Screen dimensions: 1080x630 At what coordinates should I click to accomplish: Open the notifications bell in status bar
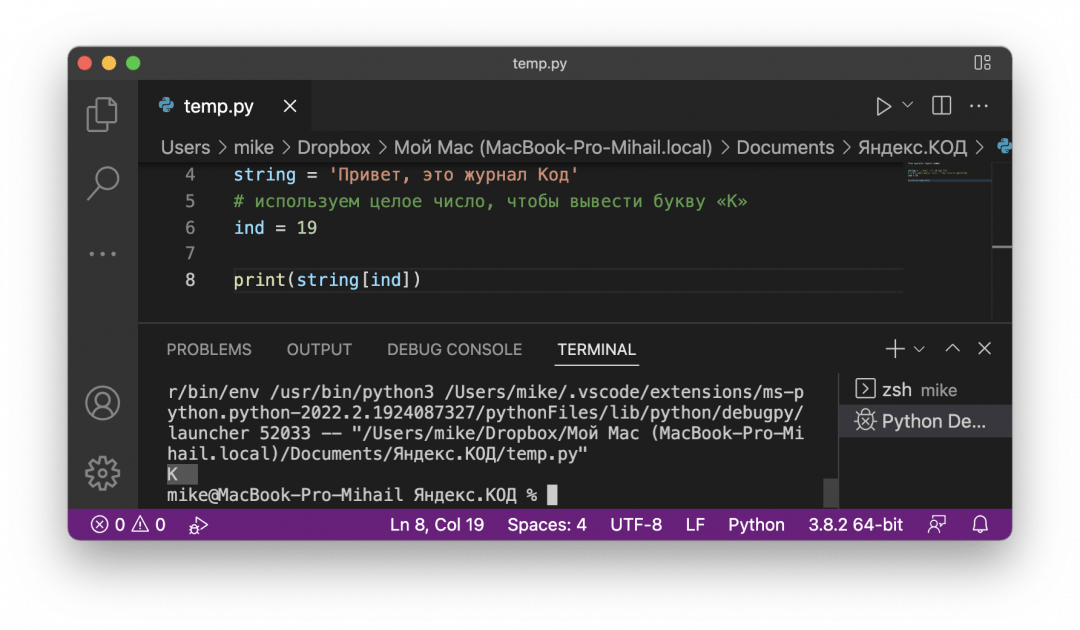pos(980,524)
